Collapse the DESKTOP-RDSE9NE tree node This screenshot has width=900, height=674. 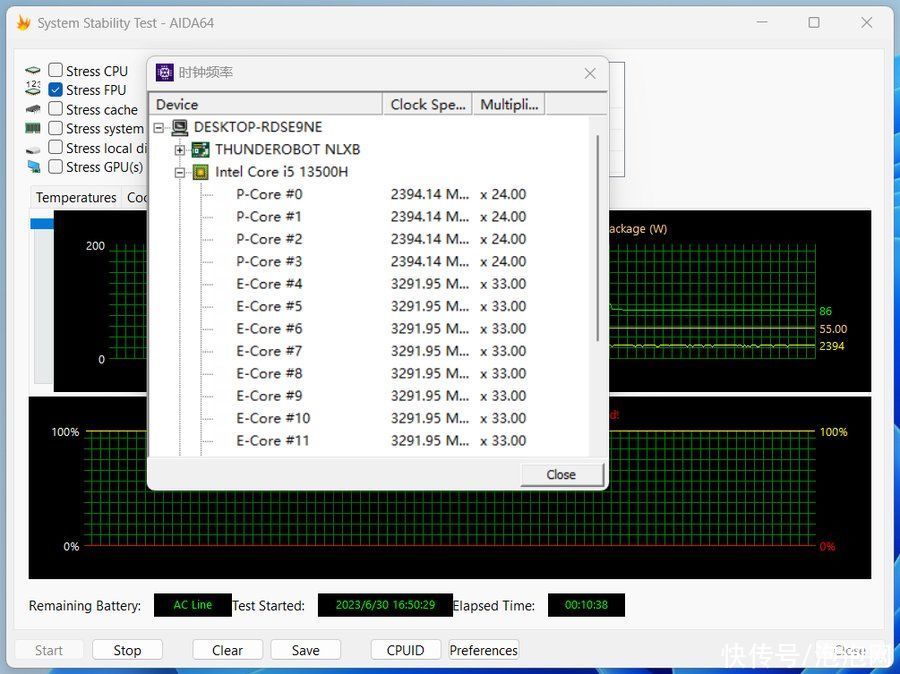click(x=159, y=127)
